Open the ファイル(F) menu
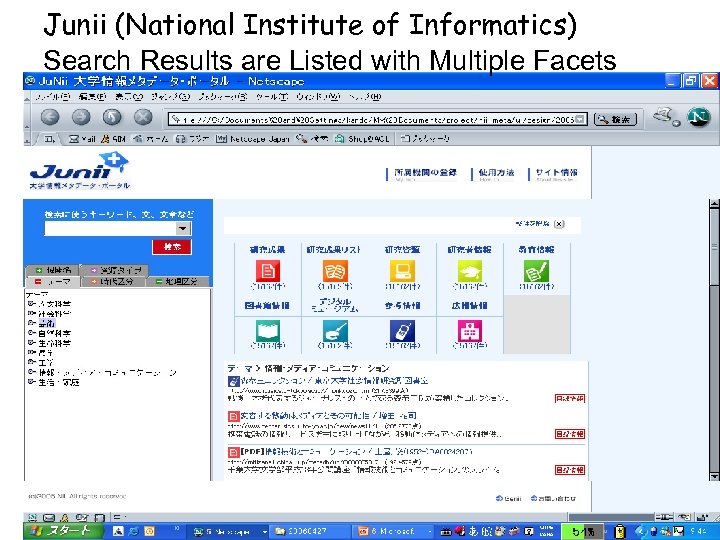The width and height of the screenshot is (720, 540). coord(52,97)
